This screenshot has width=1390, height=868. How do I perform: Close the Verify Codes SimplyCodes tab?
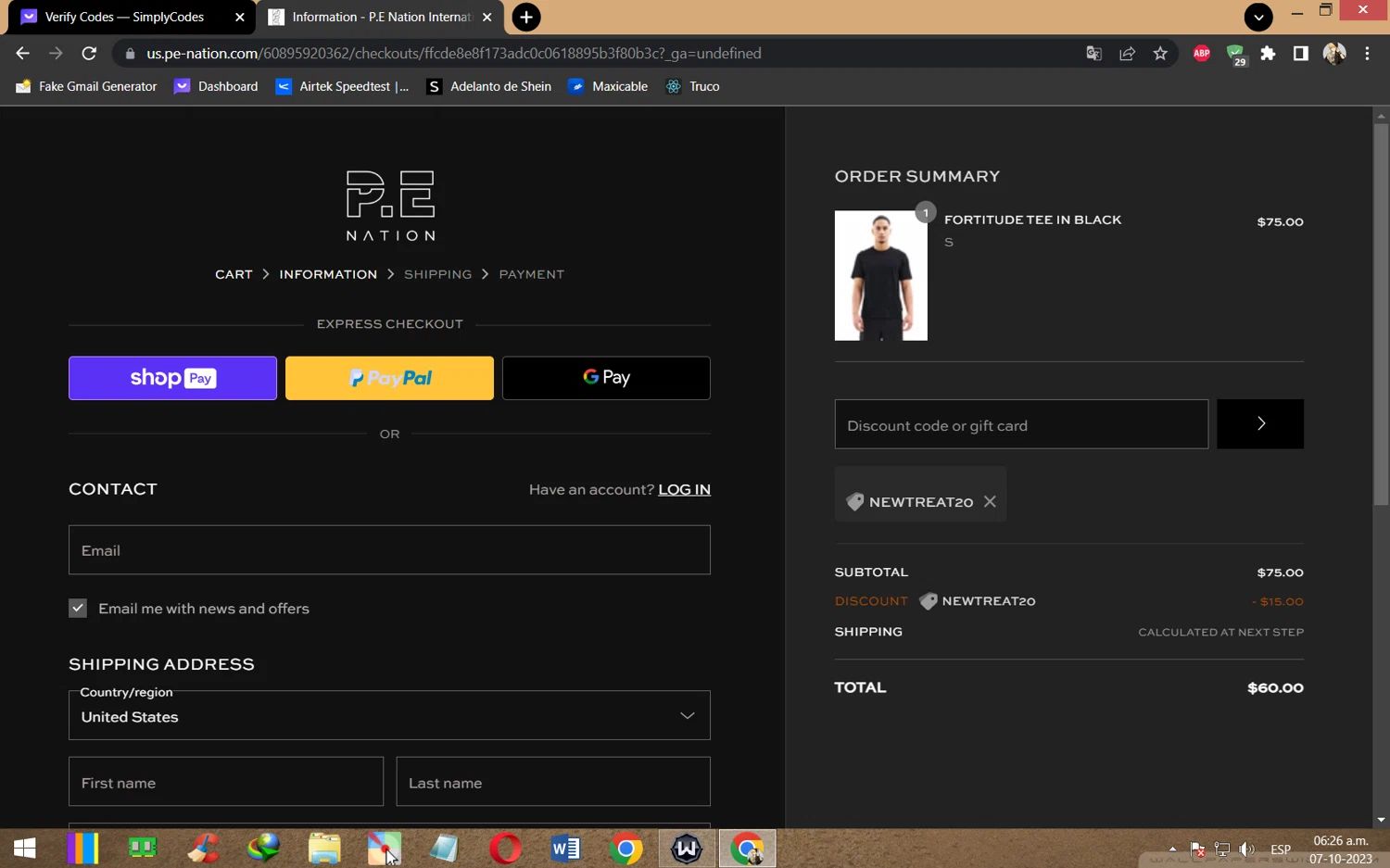tap(239, 17)
